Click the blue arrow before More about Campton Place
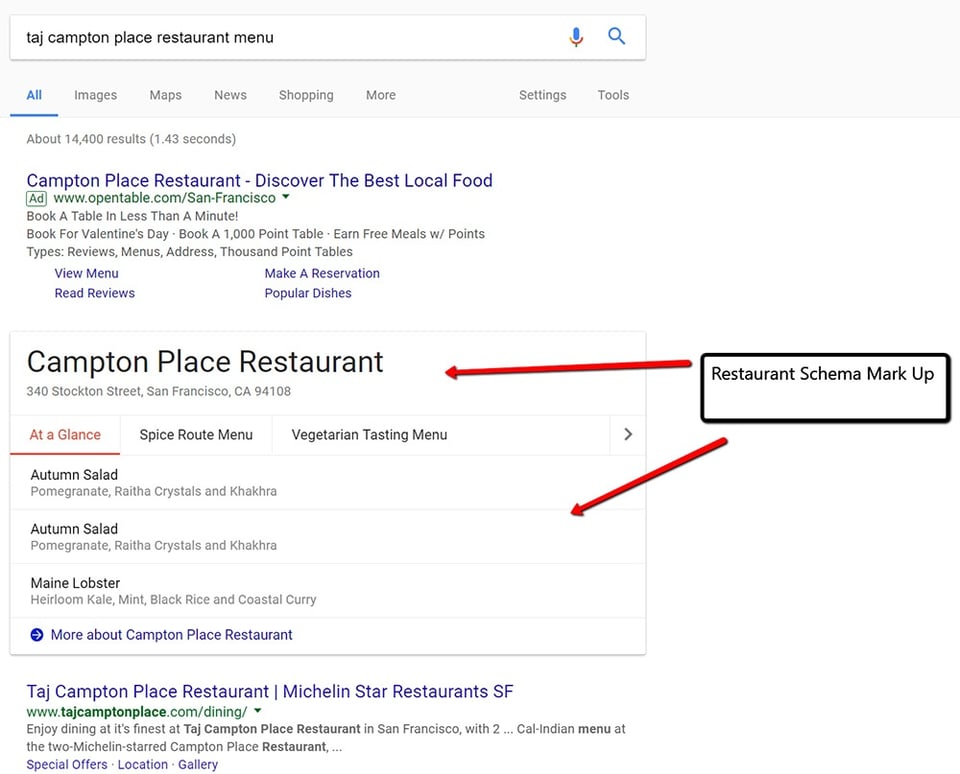The image size is (960, 774). click(36, 634)
